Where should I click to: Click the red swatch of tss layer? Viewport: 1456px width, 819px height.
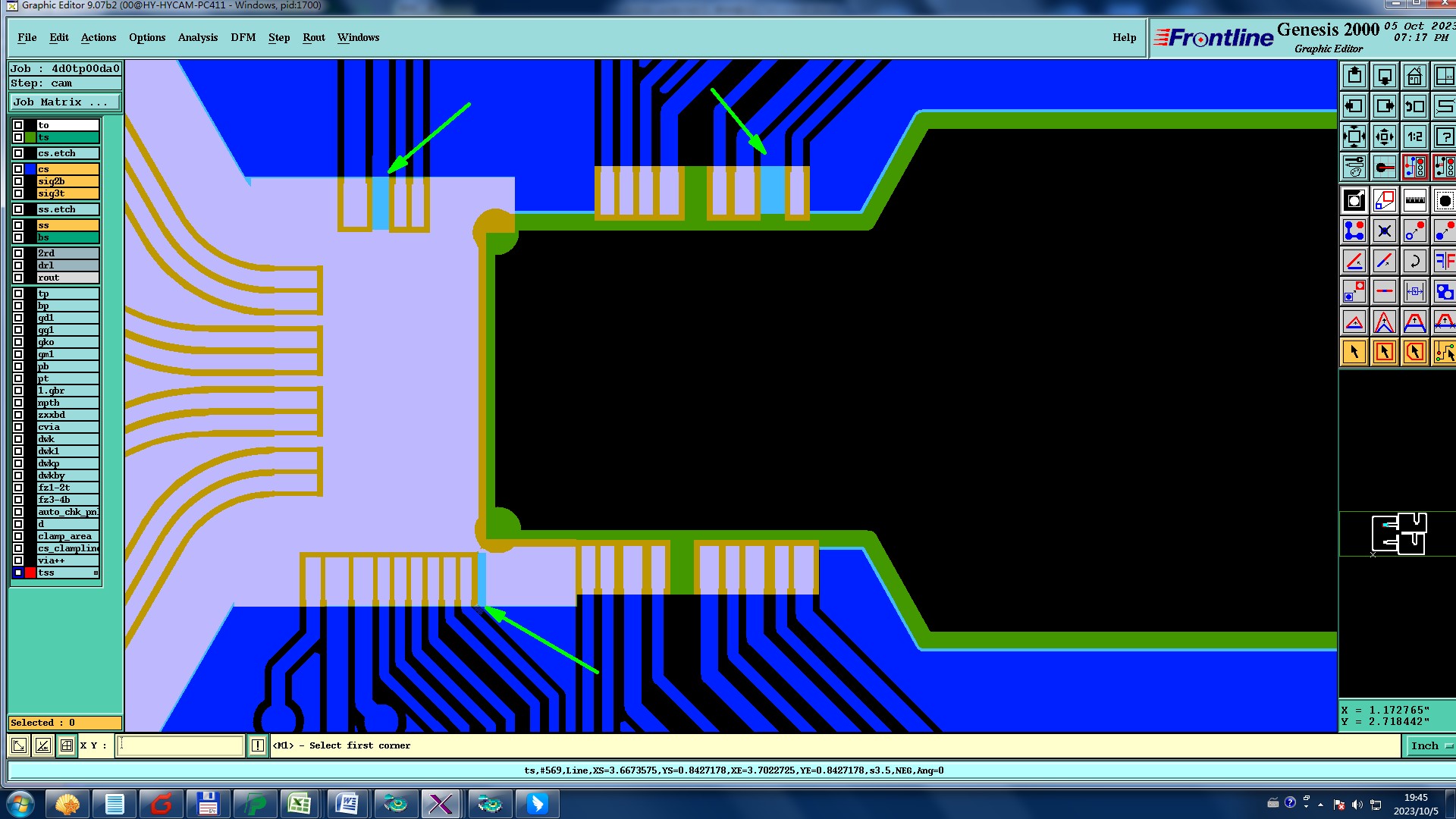coord(30,573)
